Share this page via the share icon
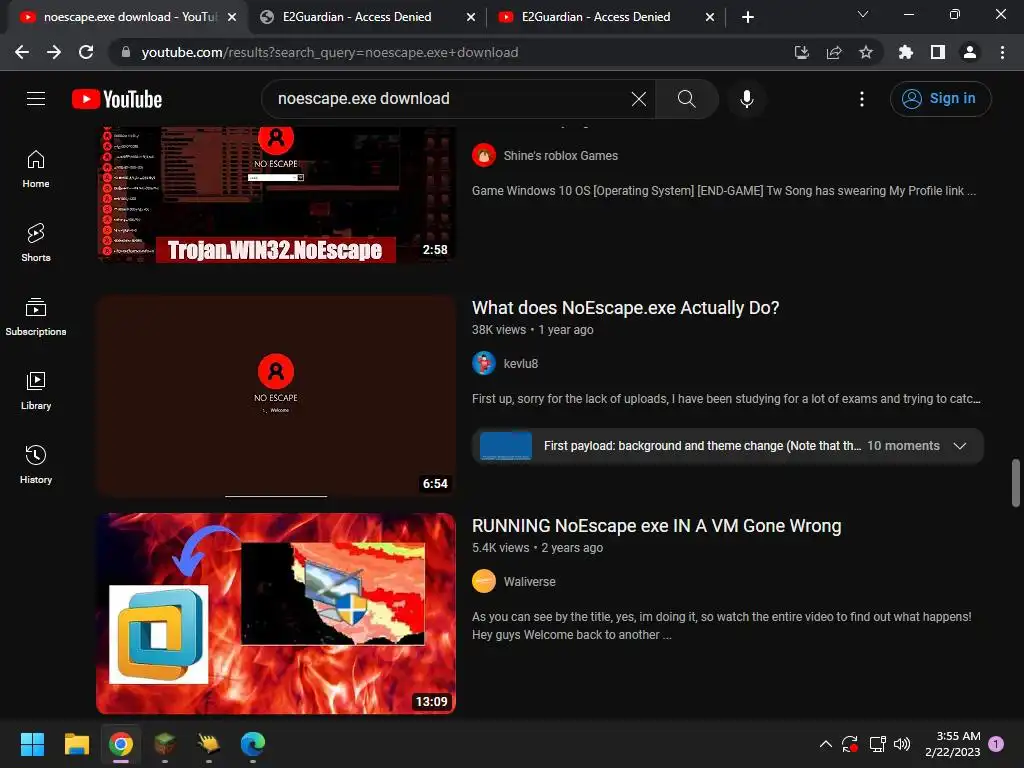Image resolution: width=1024 pixels, height=768 pixels. click(x=834, y=52)
